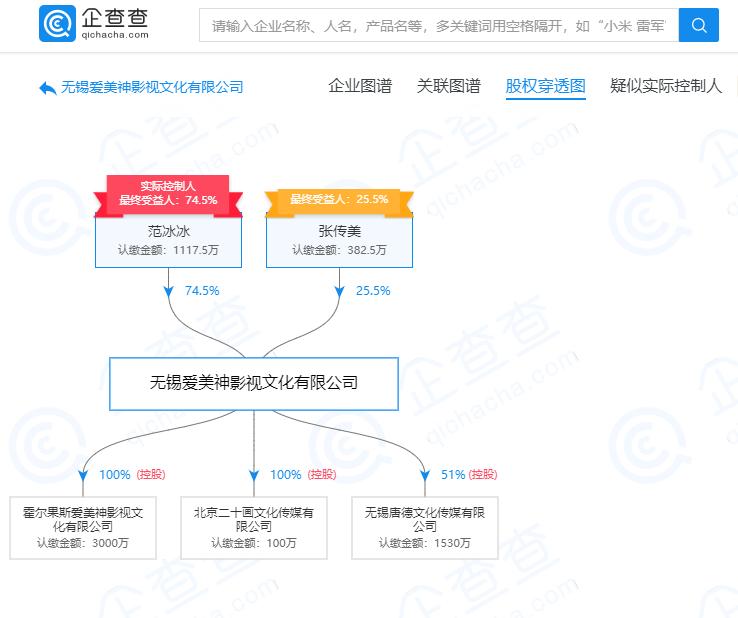Focus the company name search input field
Viewport: 738px width, 618px height.
(439, 25)
